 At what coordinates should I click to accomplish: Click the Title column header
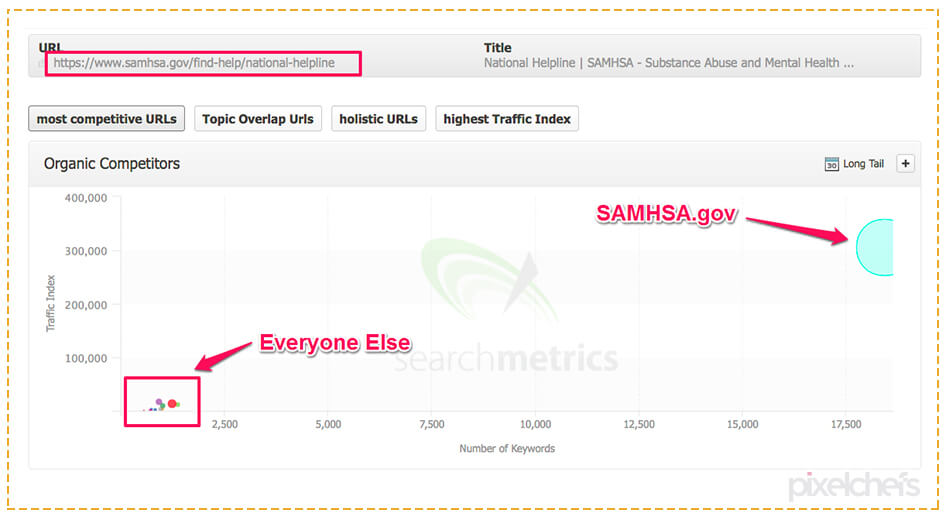(497, 48)
